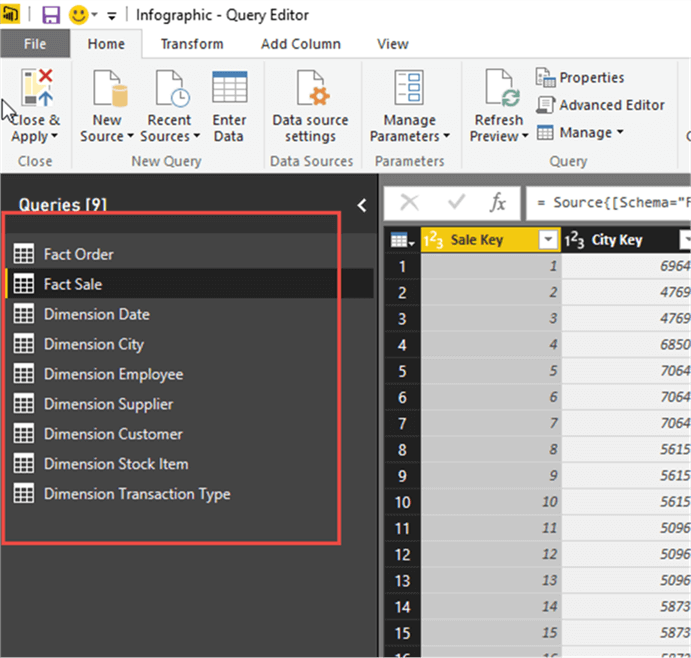This screenshot has height=658, width=691.
Task: Open the File menu
Action: pos(35,44)
